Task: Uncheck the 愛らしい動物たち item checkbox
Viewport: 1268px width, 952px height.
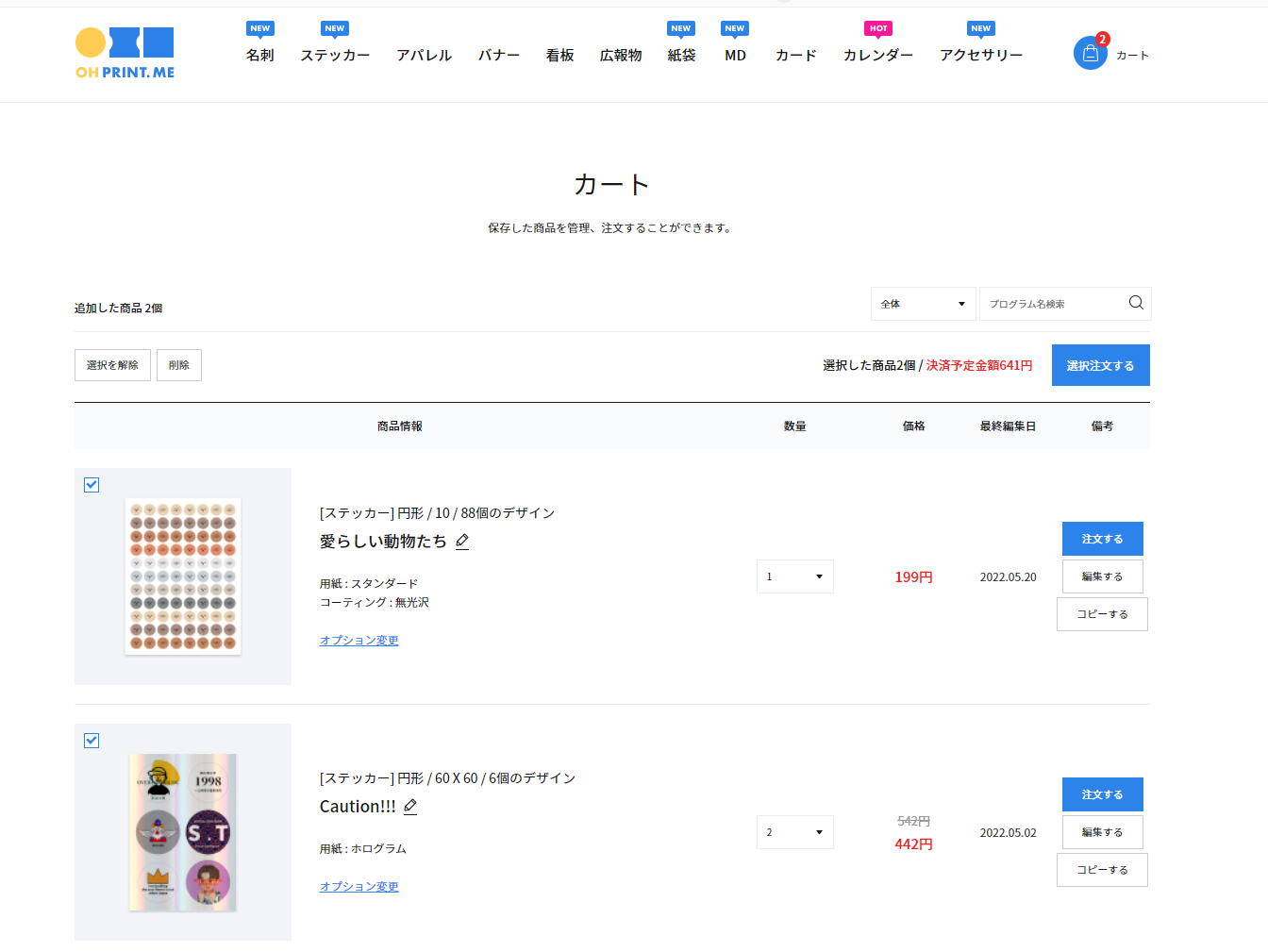Action: [92, 485]
